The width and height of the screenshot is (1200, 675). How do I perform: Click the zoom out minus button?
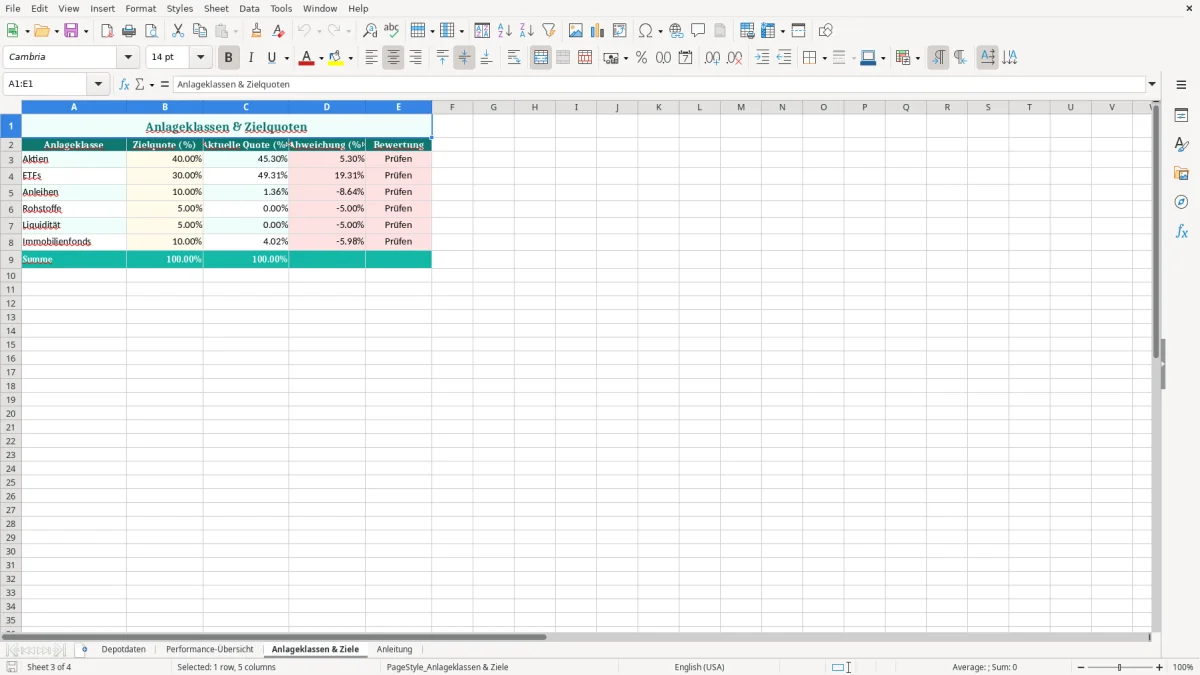[1081, 667]
